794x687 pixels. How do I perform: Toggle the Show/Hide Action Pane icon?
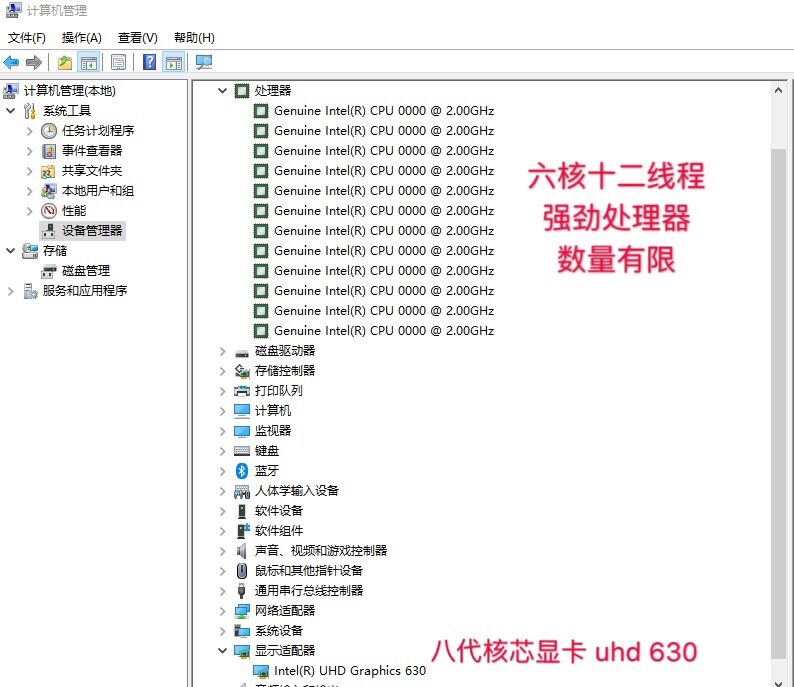click(174, 63)
